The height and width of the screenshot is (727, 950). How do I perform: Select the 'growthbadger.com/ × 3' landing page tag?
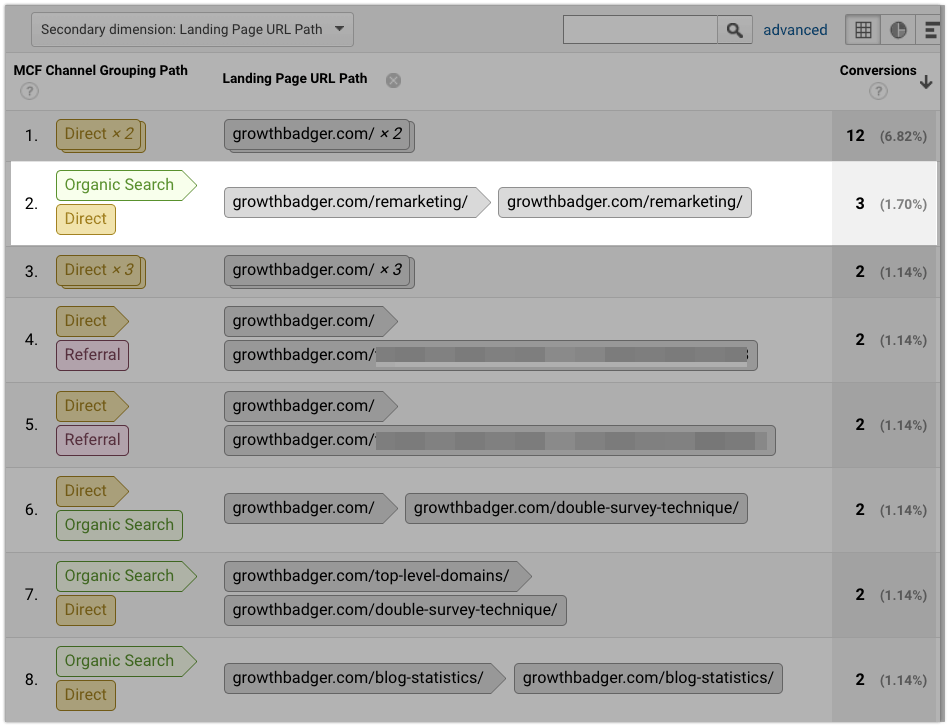click(x=319, y=271)
